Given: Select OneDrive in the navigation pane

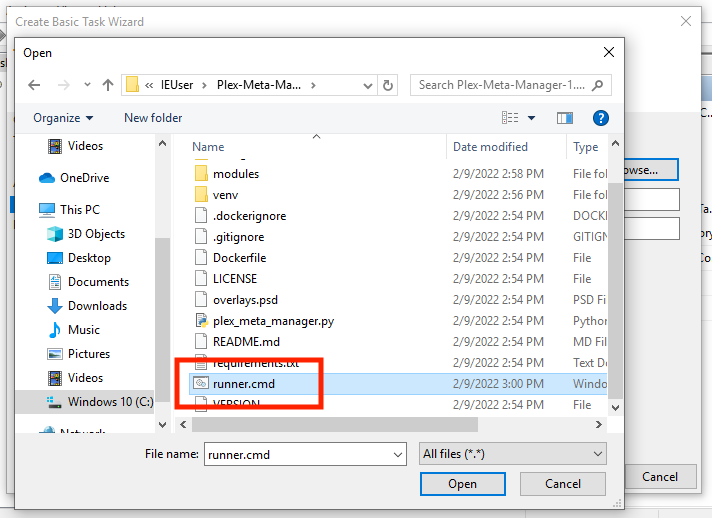Looking at the screenshot, I should [x=74, y=178].
